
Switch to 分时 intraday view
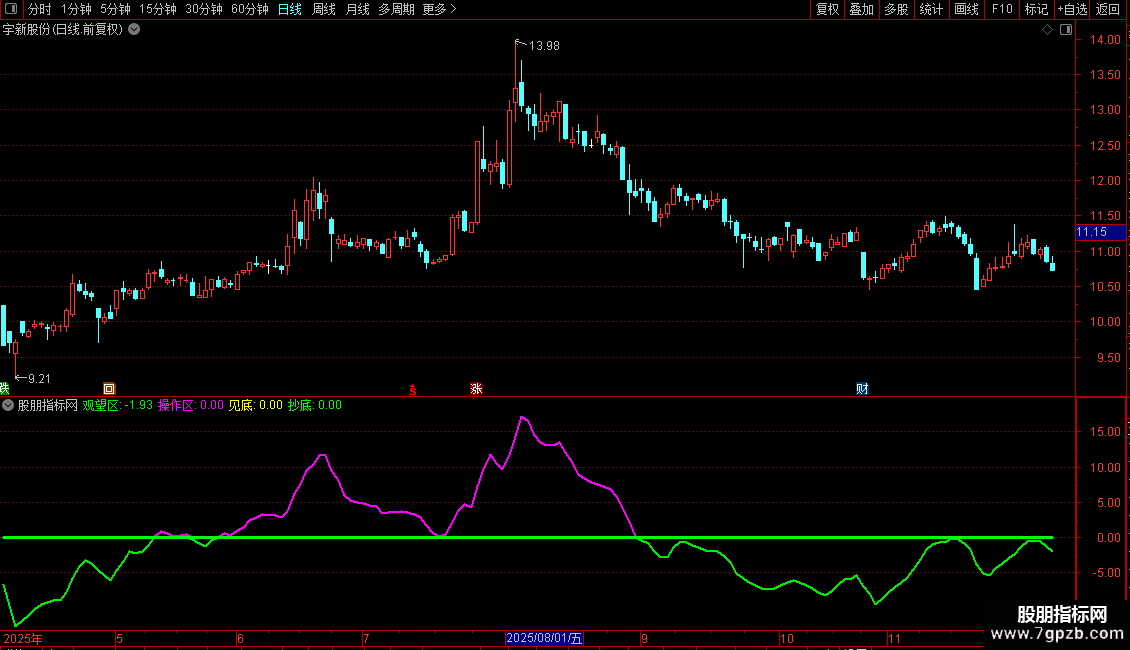coord(40,9)
